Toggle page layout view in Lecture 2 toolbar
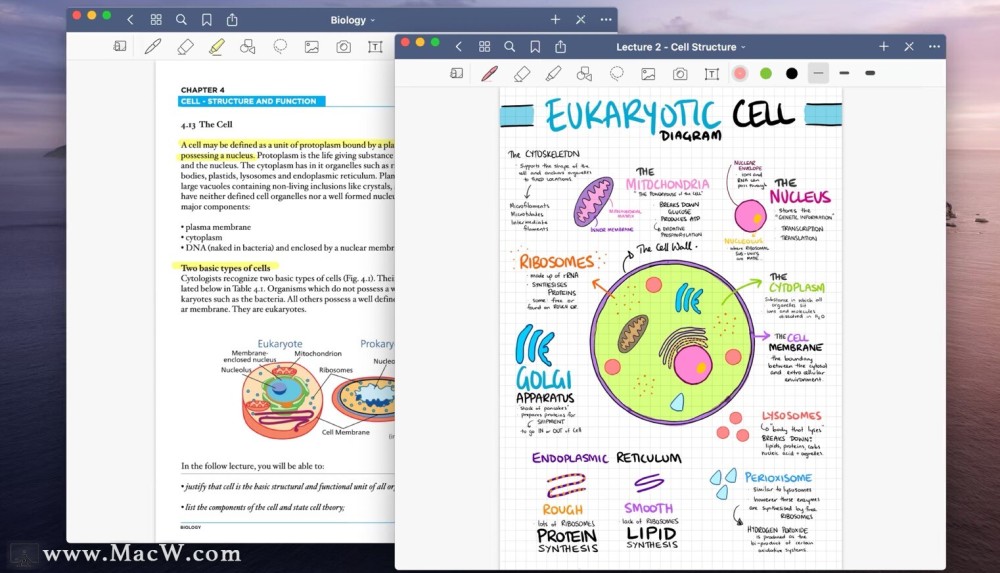This screenshot has height=573, width=1000. [x=457, y=73]
